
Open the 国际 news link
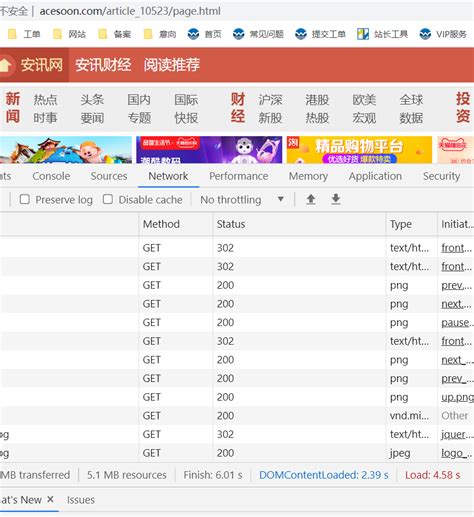pyautogui.click(x=186, y=100)
